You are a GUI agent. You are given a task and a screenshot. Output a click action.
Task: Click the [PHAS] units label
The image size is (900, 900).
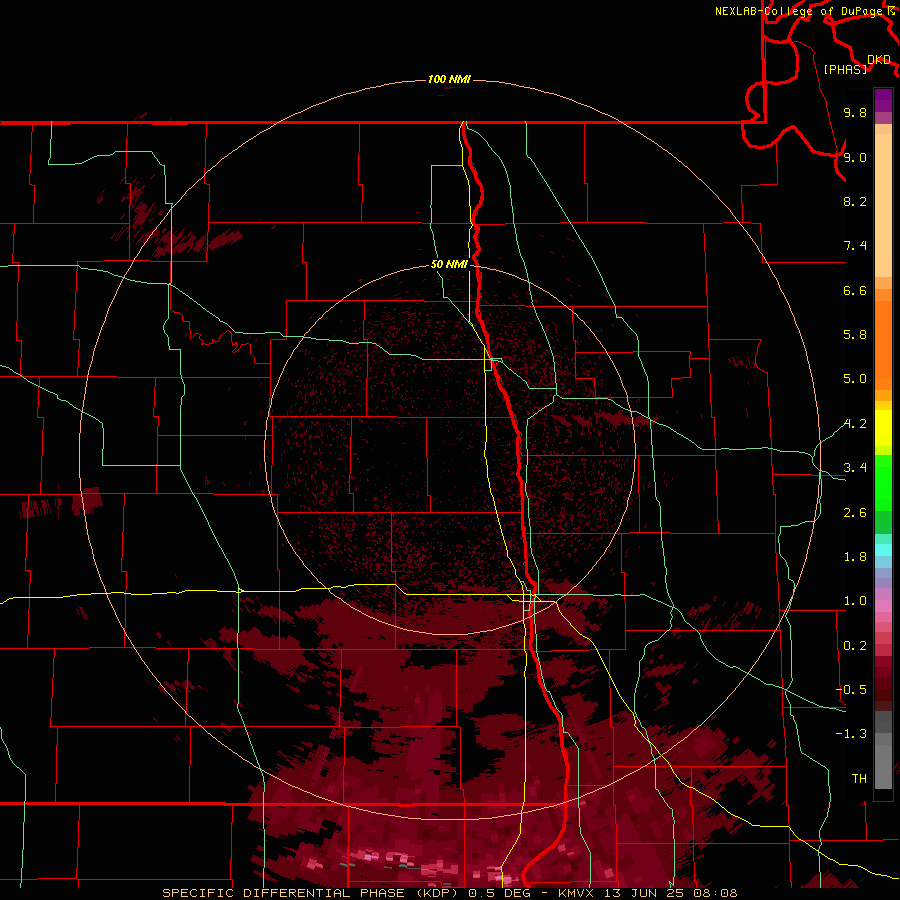coord(845,69)
